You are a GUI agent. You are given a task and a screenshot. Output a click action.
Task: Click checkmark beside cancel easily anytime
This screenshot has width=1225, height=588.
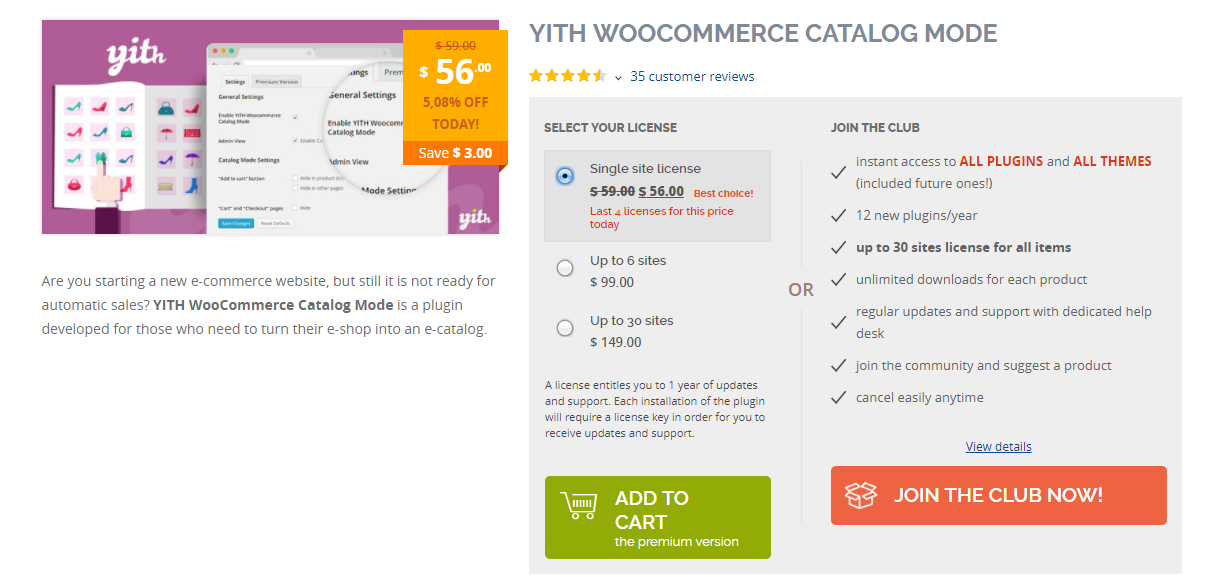pos(839,398)
